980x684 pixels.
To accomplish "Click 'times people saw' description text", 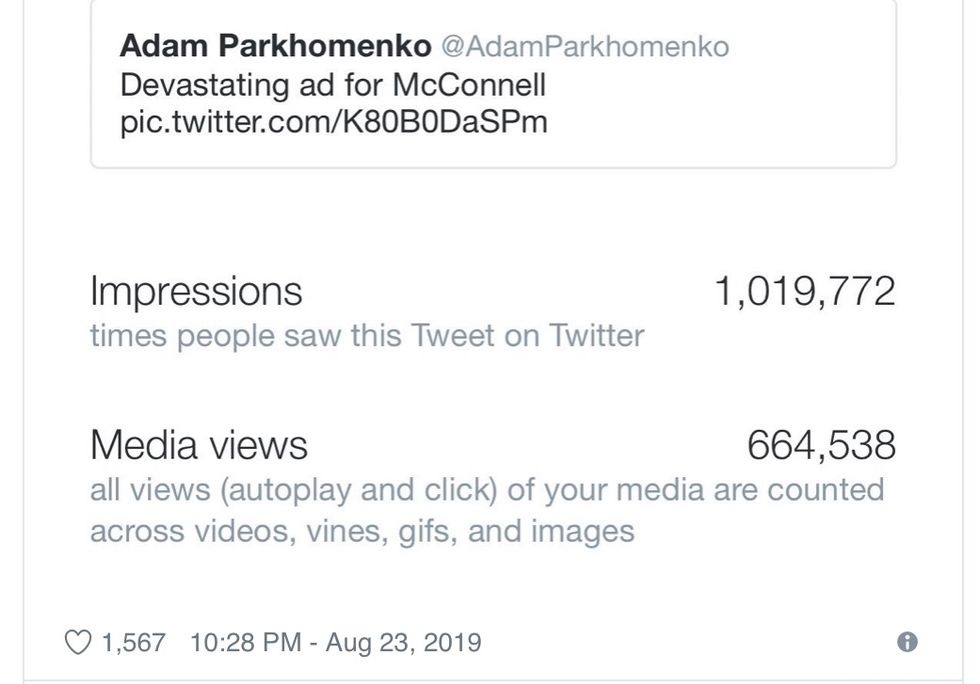I will 216,336.
